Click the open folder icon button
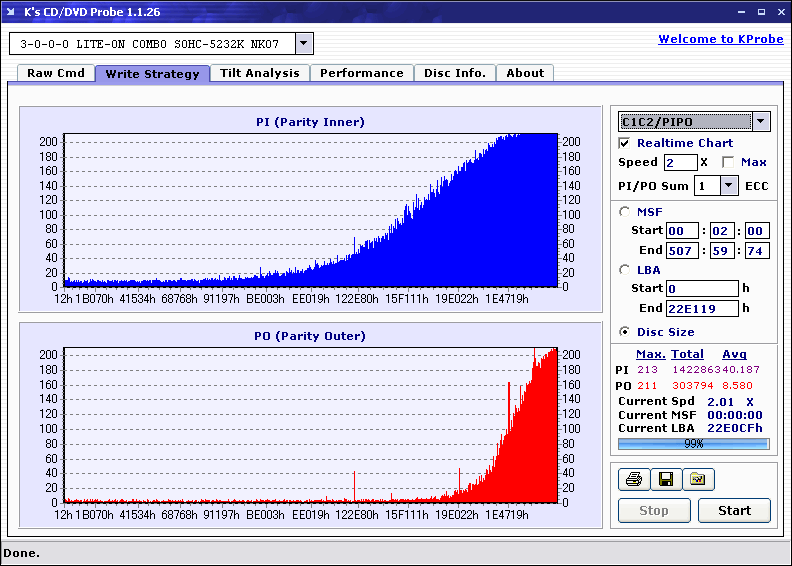This screenshot has width=792, height=566. pyautogui.click(x=698, y=479)
